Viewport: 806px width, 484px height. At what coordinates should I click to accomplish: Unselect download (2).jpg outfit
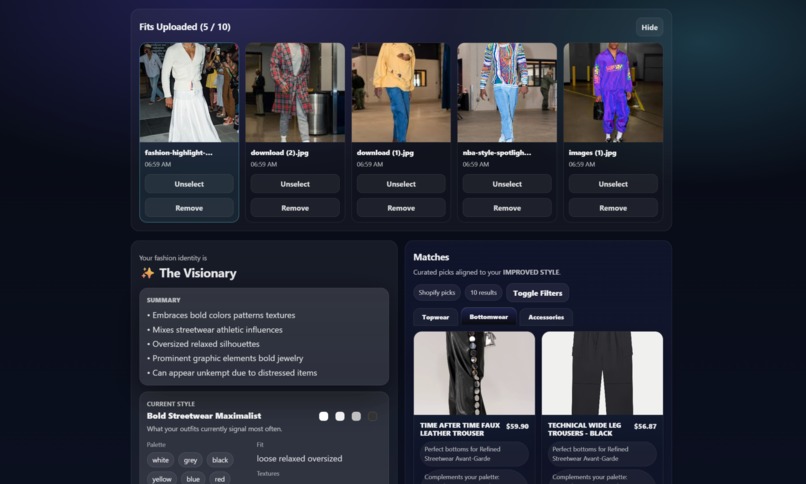(295, 184)
